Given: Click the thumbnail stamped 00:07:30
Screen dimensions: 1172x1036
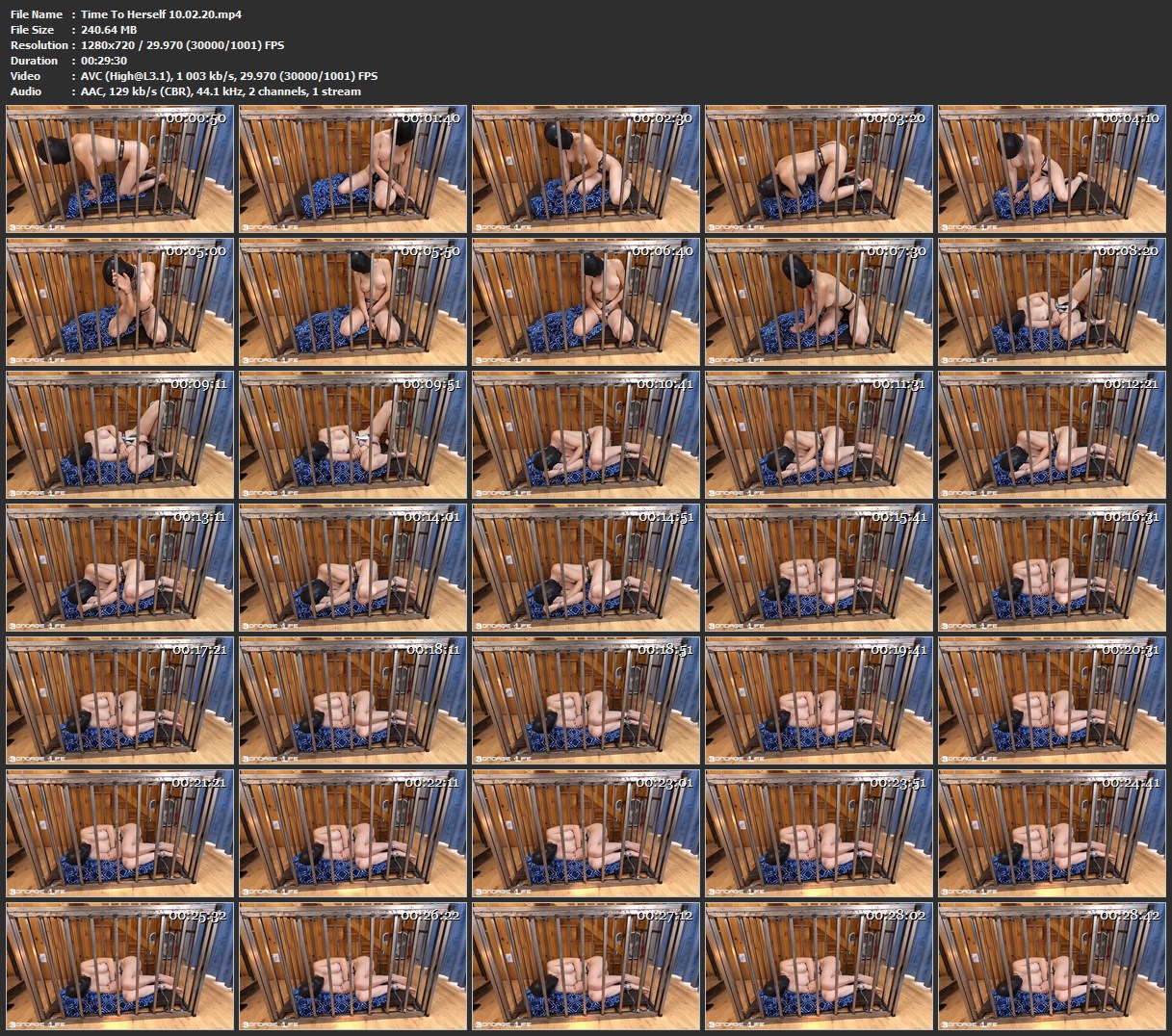Looking at the screenshot, I should coord(819,302).
